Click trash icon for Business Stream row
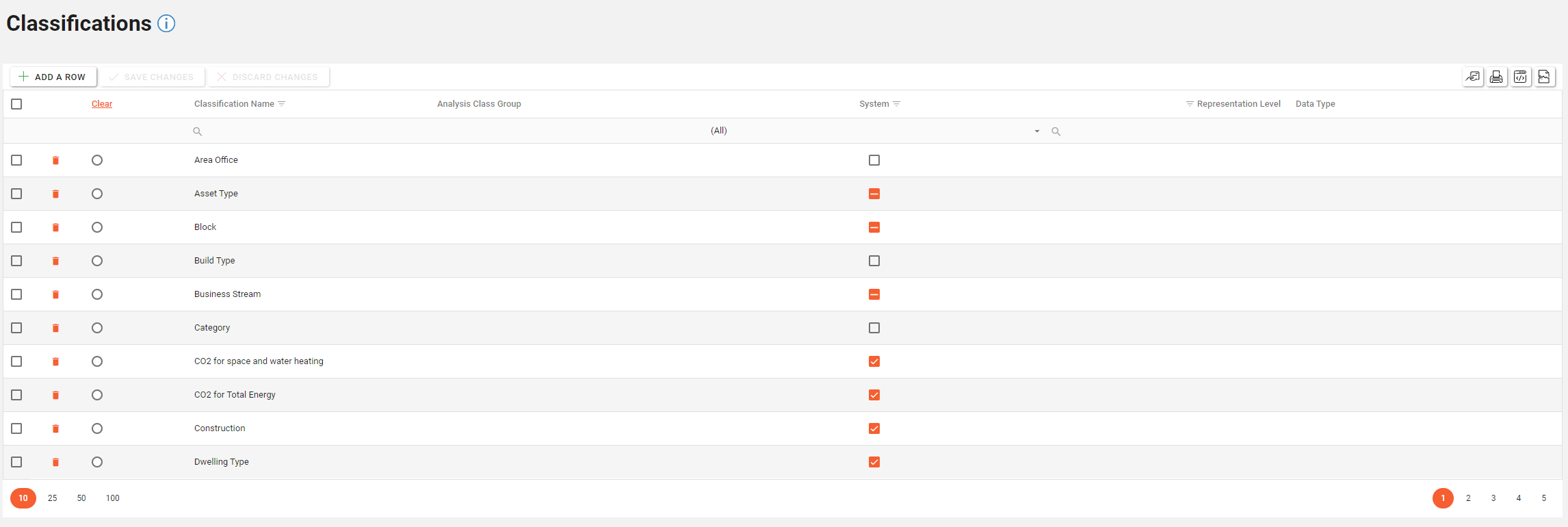Viewport: 1568px width, 527px height. [55, 294]
